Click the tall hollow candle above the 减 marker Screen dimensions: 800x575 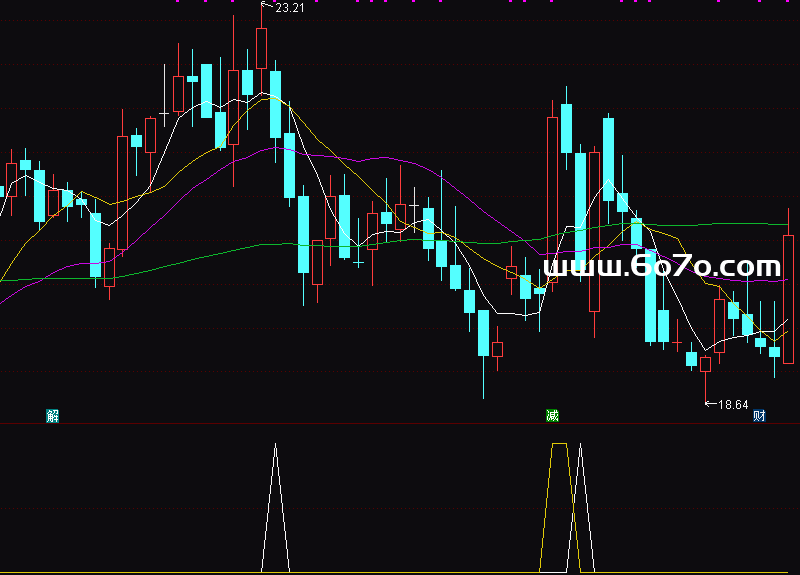pyautogui.click(x=552, y=200)
